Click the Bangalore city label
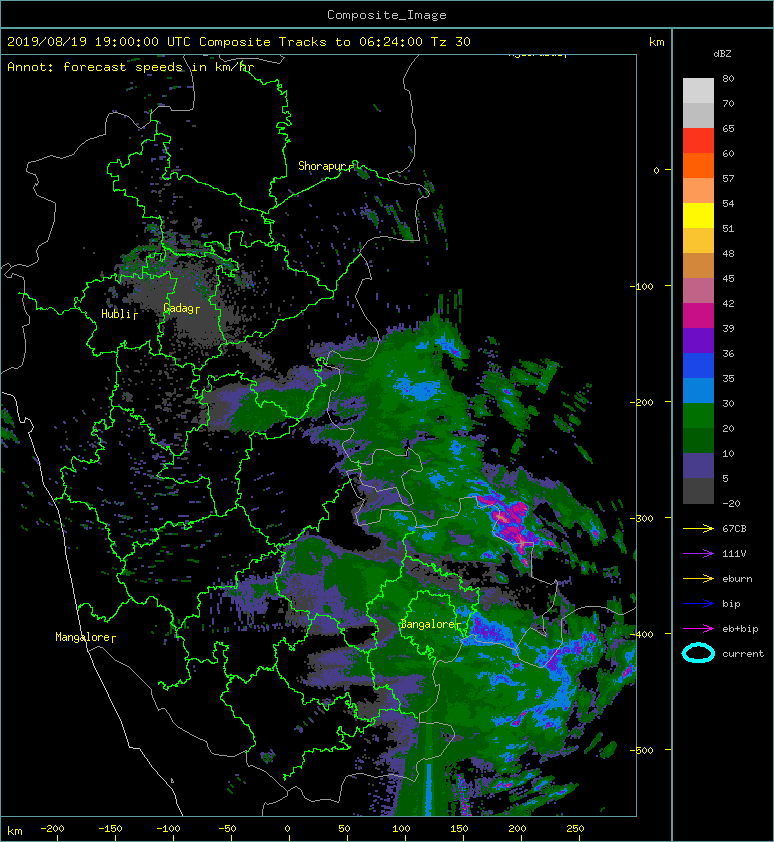 [430, 624]
